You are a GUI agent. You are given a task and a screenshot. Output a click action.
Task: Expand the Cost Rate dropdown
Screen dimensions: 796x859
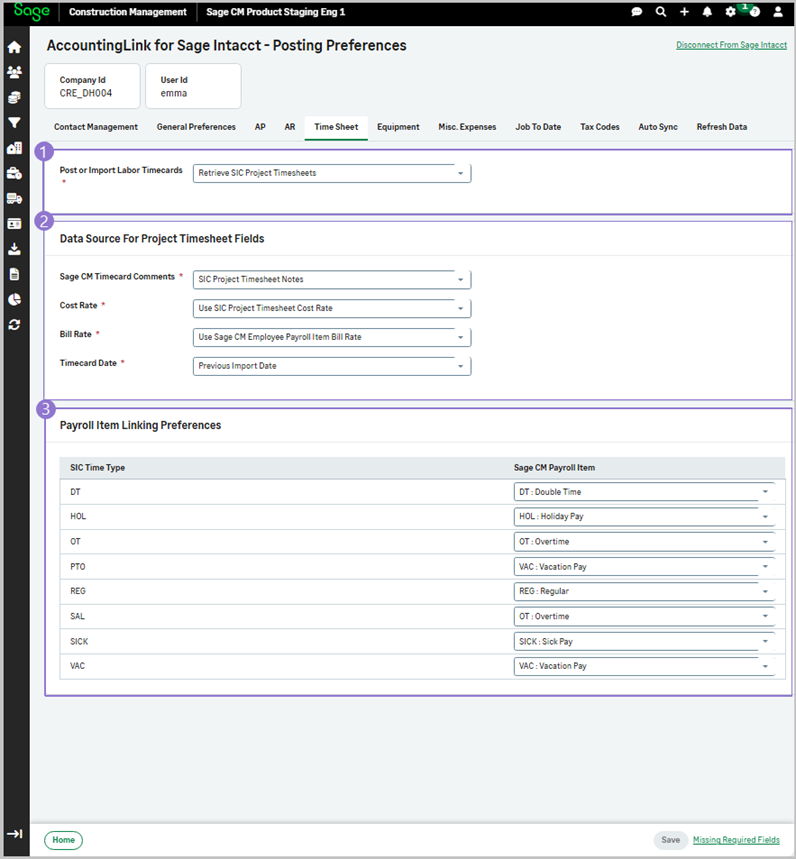[x=331, y=308]
